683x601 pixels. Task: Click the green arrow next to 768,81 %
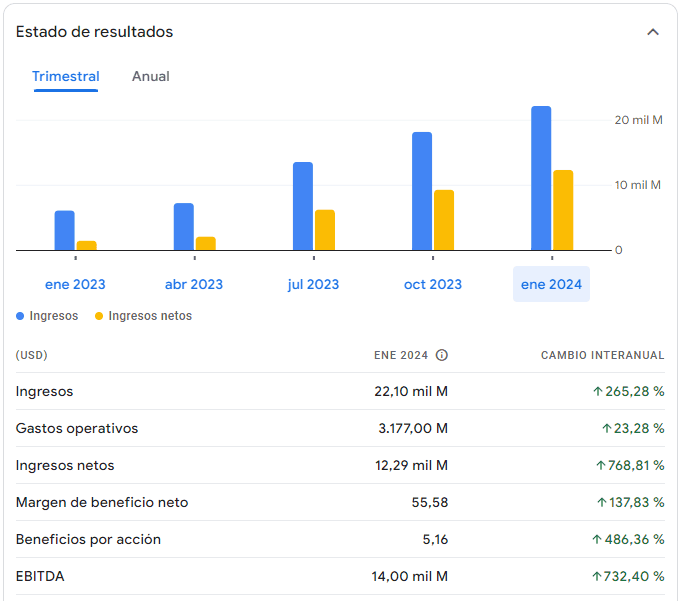click(x=600, y=465)
